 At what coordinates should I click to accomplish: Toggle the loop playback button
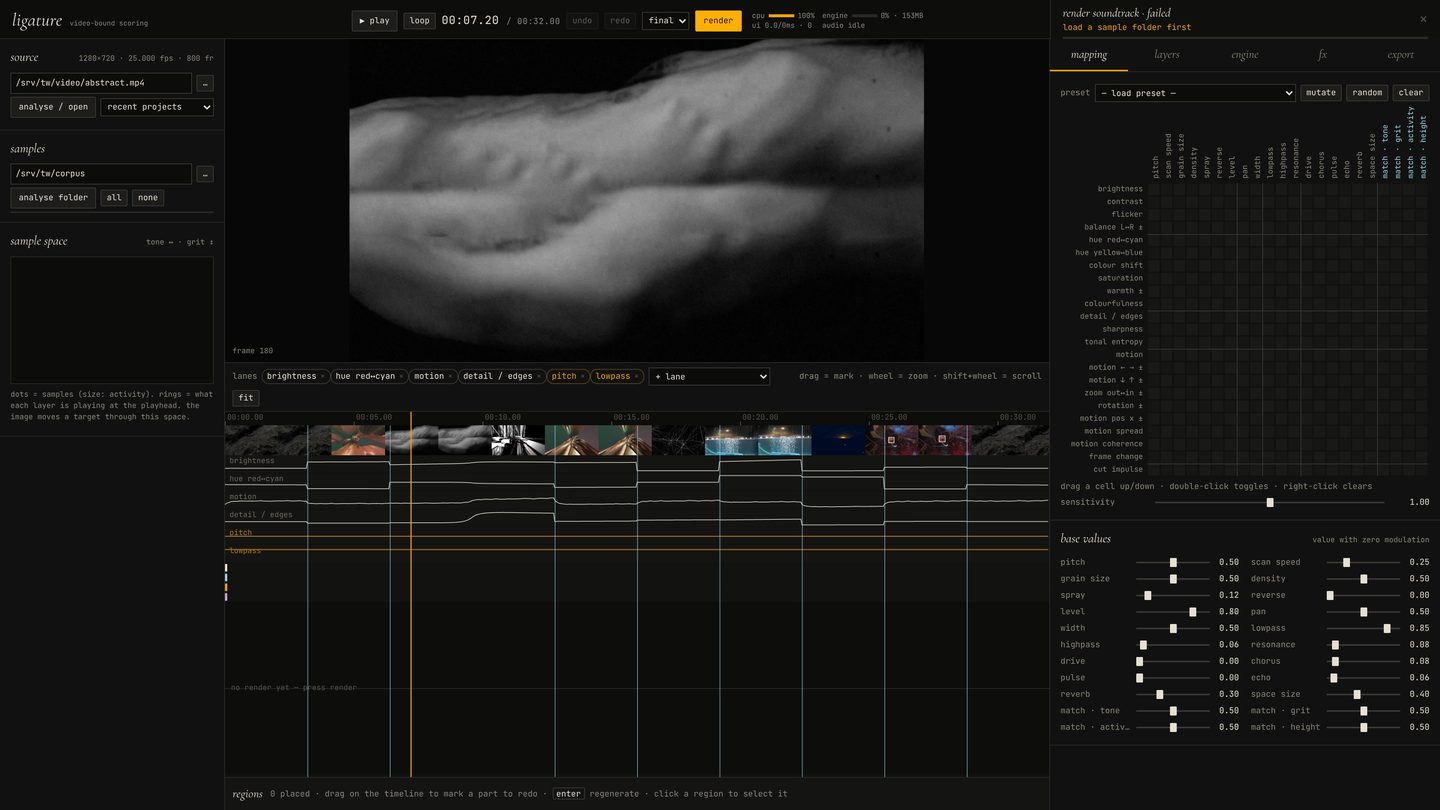(420, 20)
